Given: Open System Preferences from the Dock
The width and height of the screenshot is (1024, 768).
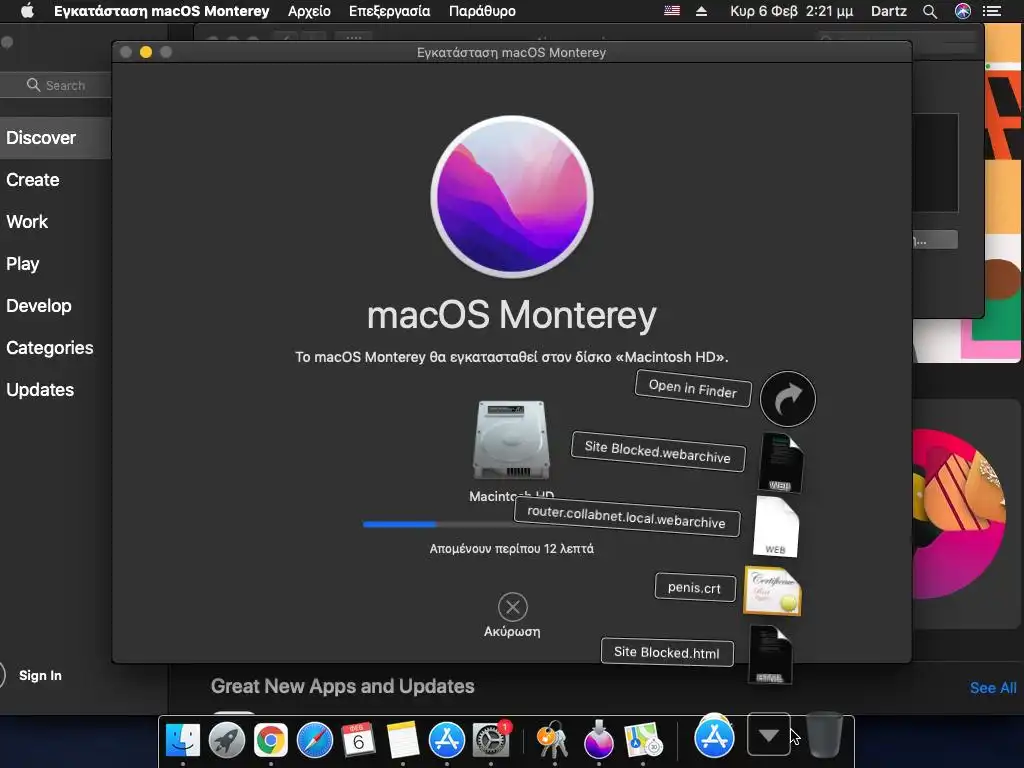Looking at the screenshot, I should (x=491, y=741).
